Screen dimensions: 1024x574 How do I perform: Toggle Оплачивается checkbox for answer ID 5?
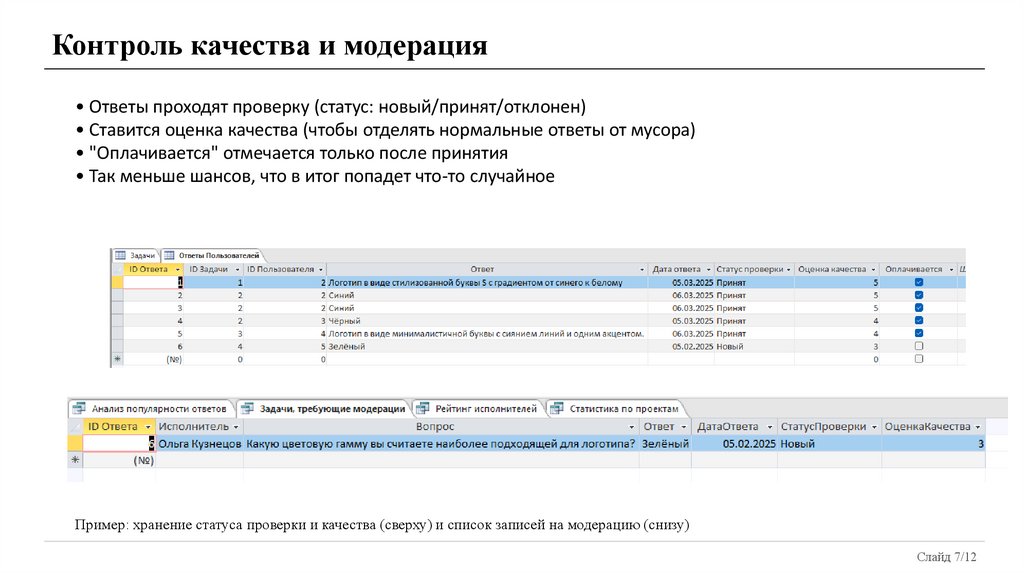pos(919,333)
